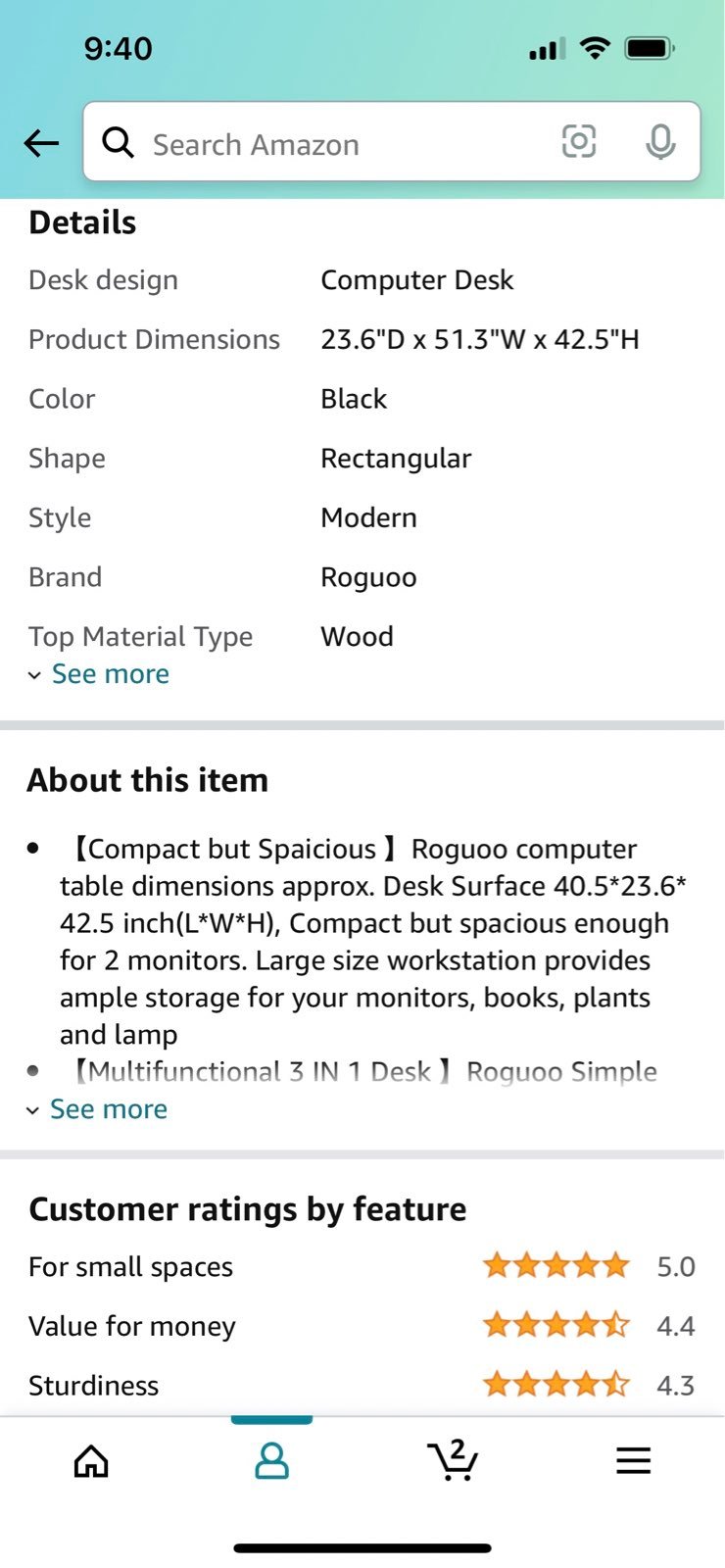Tap the microphone voice search icon
725x1568 pixels.
[661, 142]
